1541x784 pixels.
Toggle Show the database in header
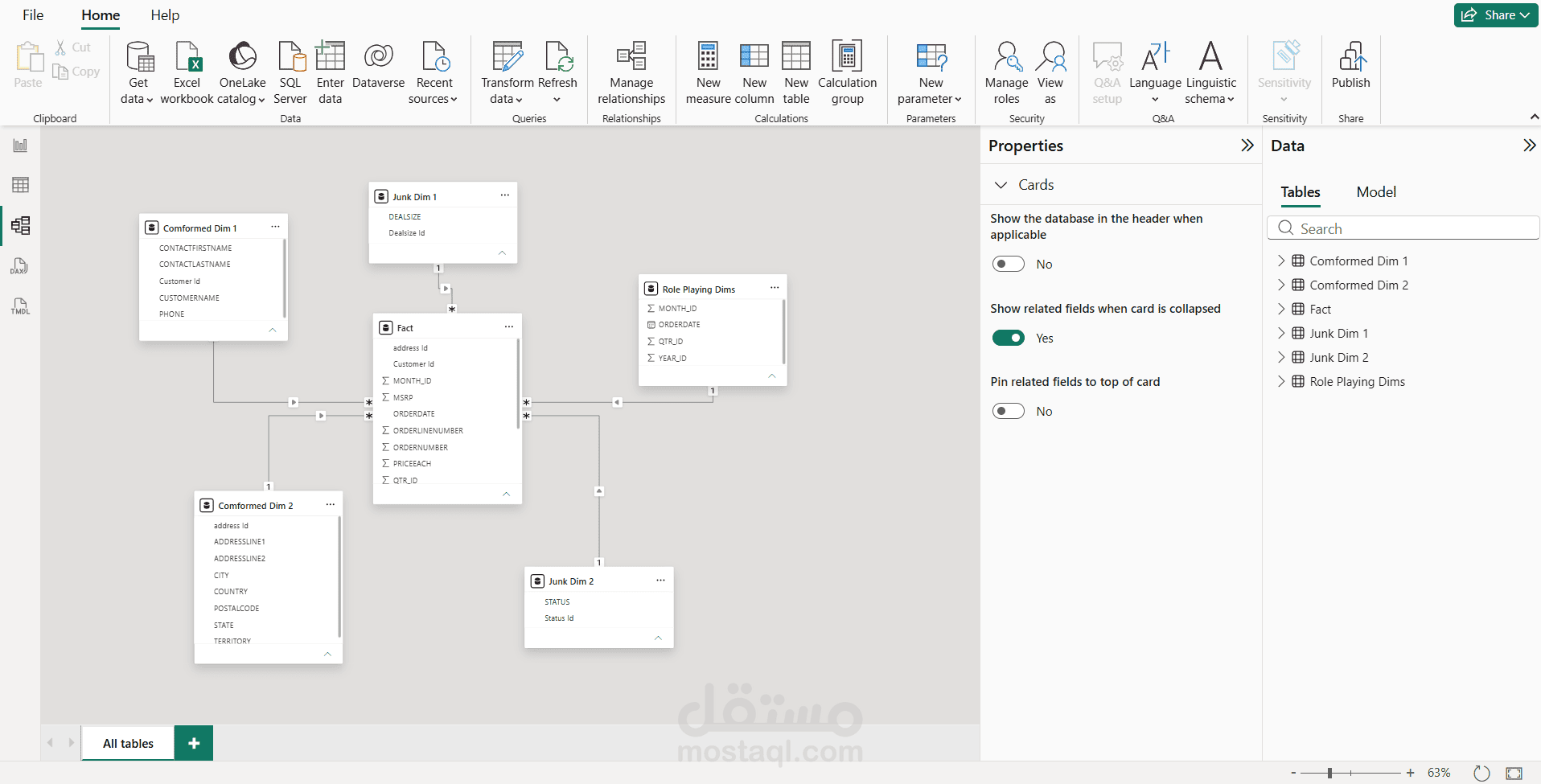pyautogui.click(x=1008, y=264)
